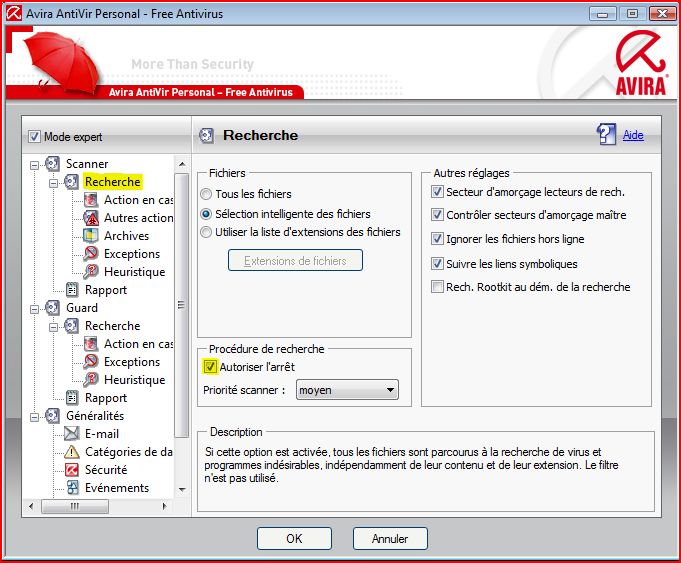Image resolution: width=681 pixels, height=563 pixels.
Task: Enable Rech. Rootkit au dém. de la recherche
Action: tap(437, 287)
